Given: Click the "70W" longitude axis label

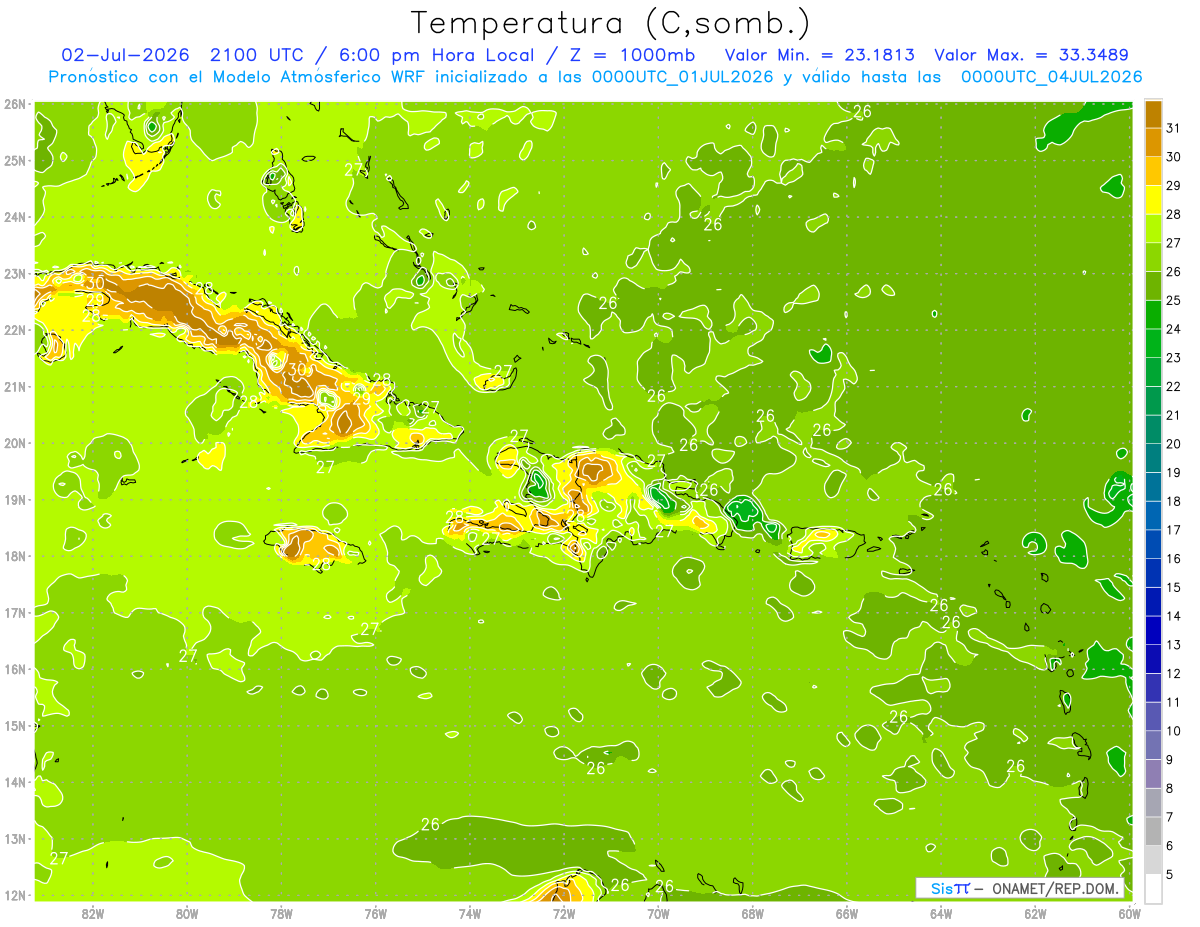Looking at the screenshot, I should pyautogui.click(x=658, y=913).
